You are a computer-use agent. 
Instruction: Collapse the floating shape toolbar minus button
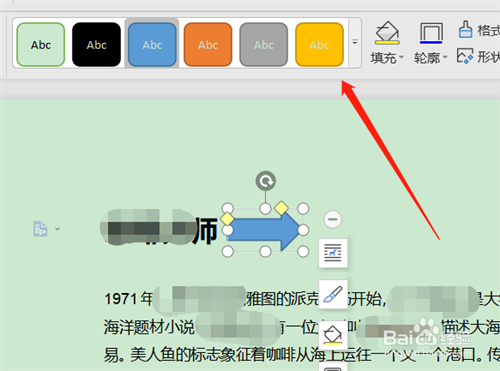coord(333,219)
